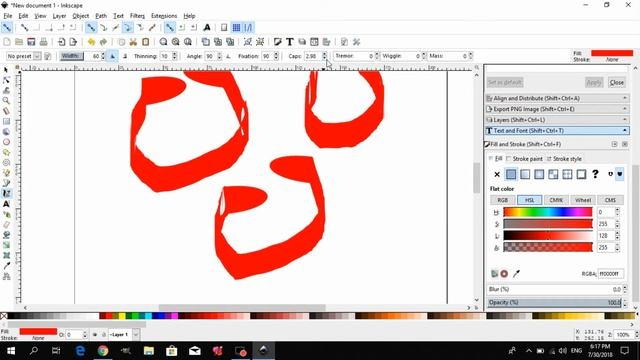Select the Node edit tool
This screenshot has width=640, height=360.
pos(6,80)
